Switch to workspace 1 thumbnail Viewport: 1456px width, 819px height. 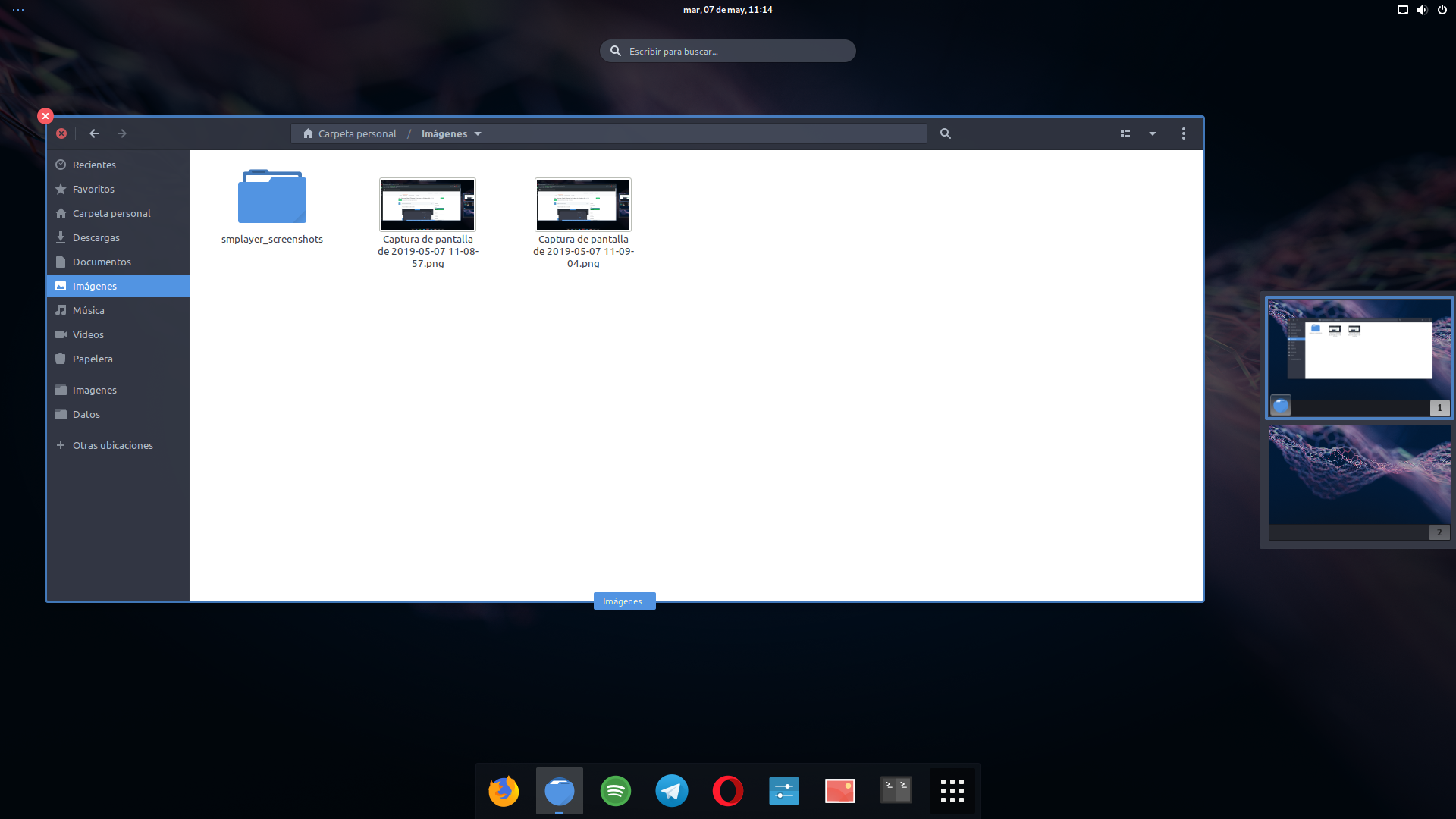pyautogui.click(x=1359, y=357)
